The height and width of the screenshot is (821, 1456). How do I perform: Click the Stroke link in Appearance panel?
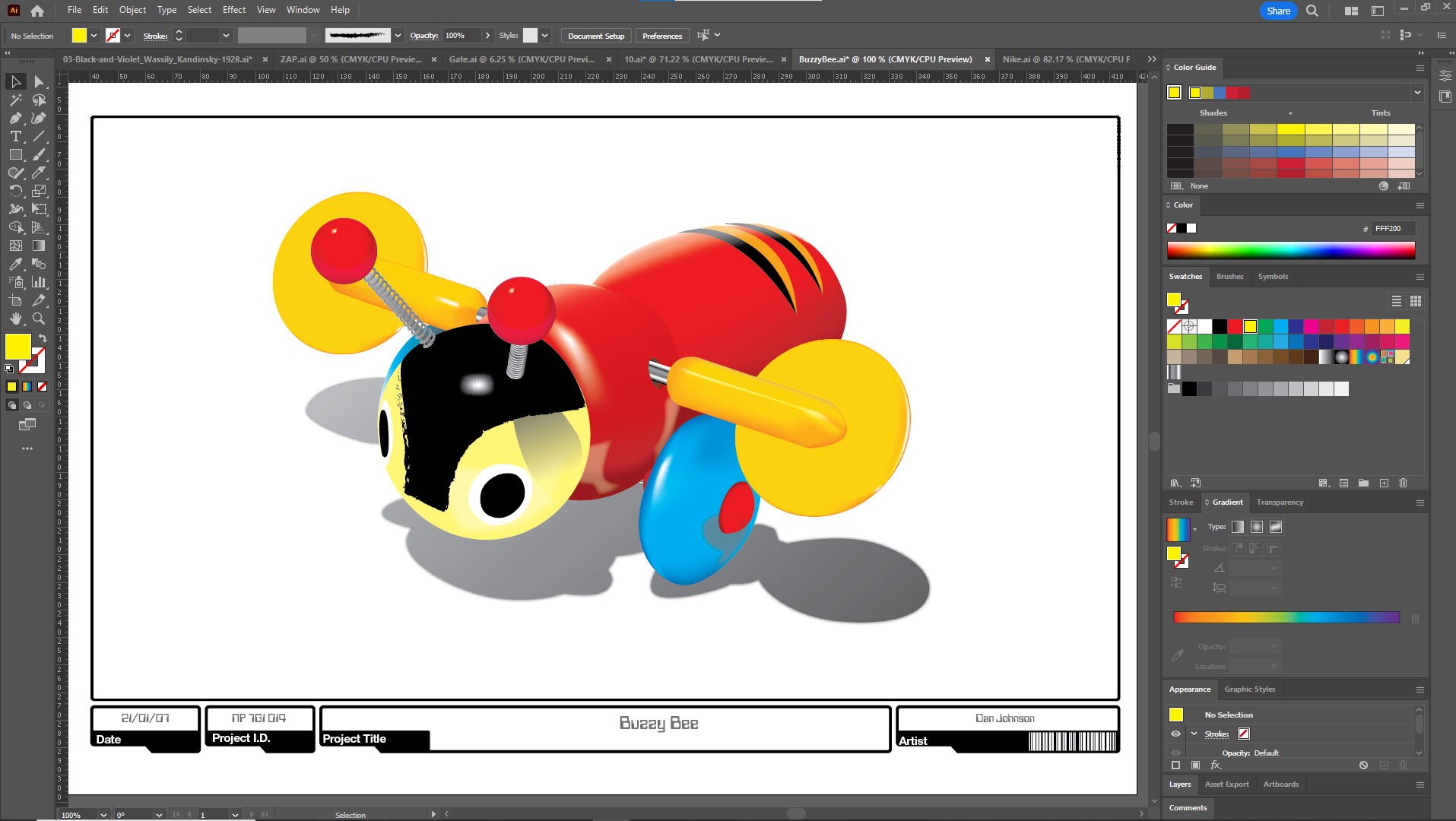click(1217, 734)
